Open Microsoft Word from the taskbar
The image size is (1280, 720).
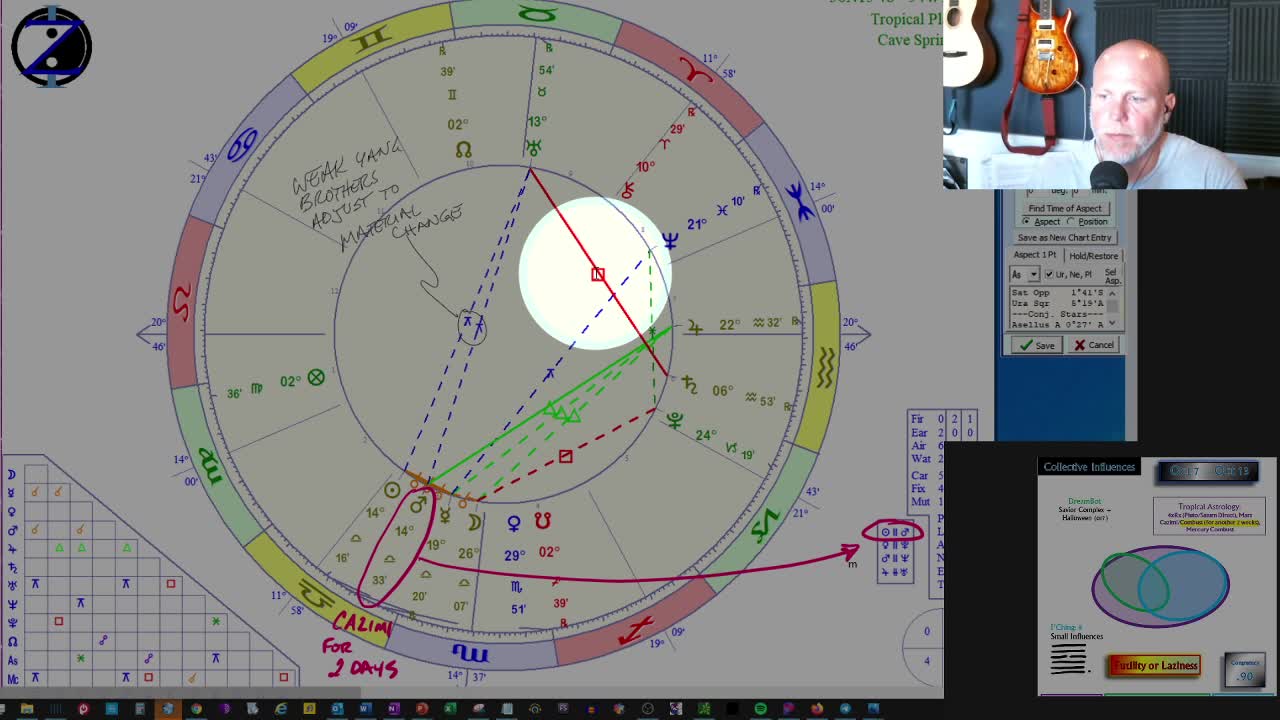click(x=365, y=709)
